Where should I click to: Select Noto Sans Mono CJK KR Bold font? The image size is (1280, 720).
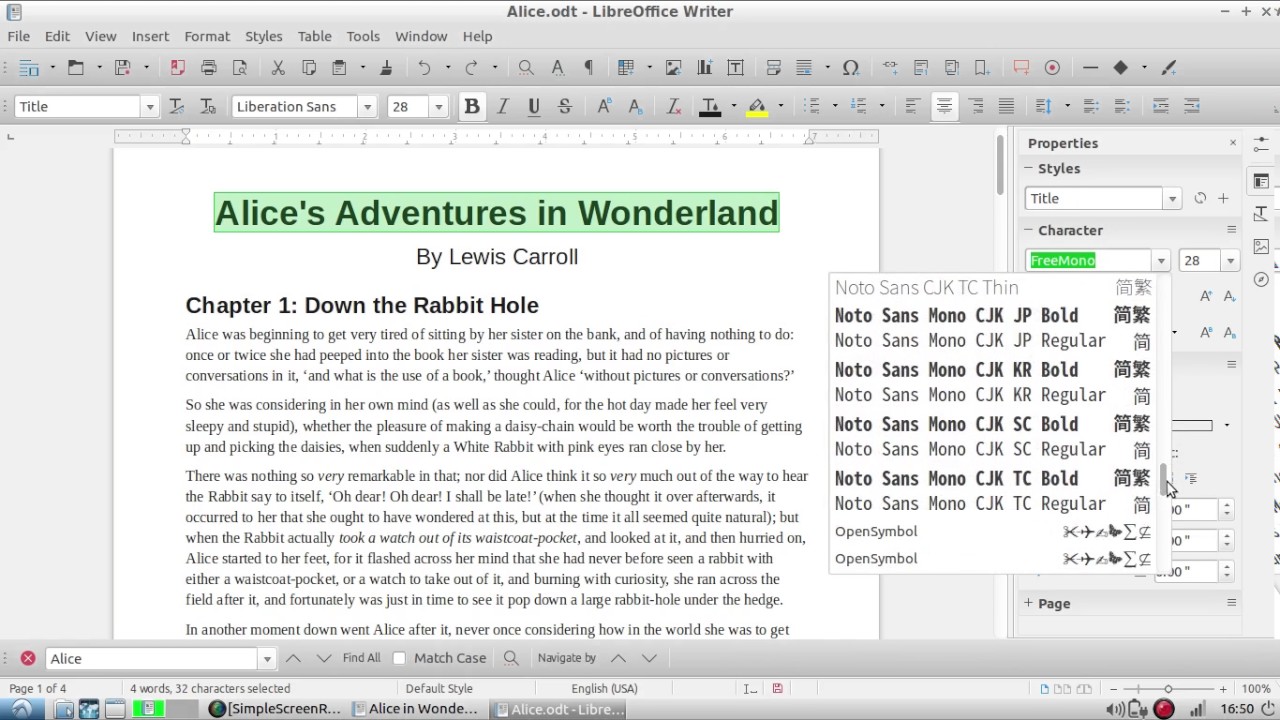(956, 370)
